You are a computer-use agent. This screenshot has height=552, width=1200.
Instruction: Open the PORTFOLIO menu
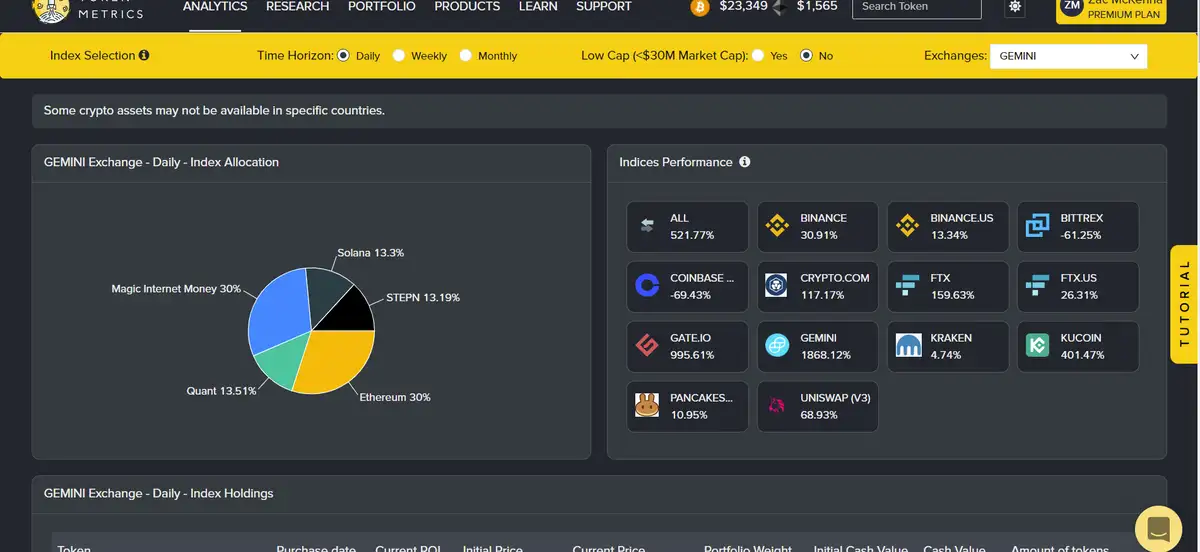(381, 7)
